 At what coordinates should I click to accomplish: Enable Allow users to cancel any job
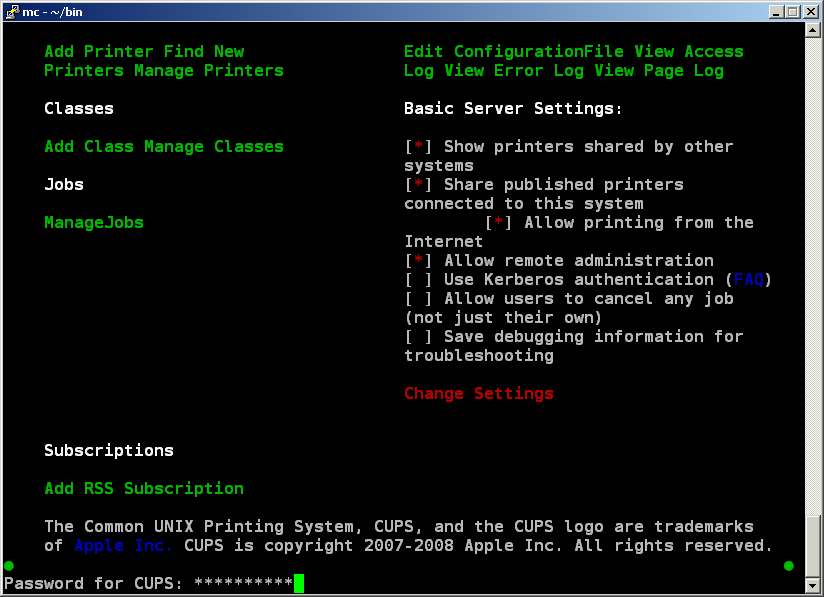pyautogui.click(x=418, y=299)
